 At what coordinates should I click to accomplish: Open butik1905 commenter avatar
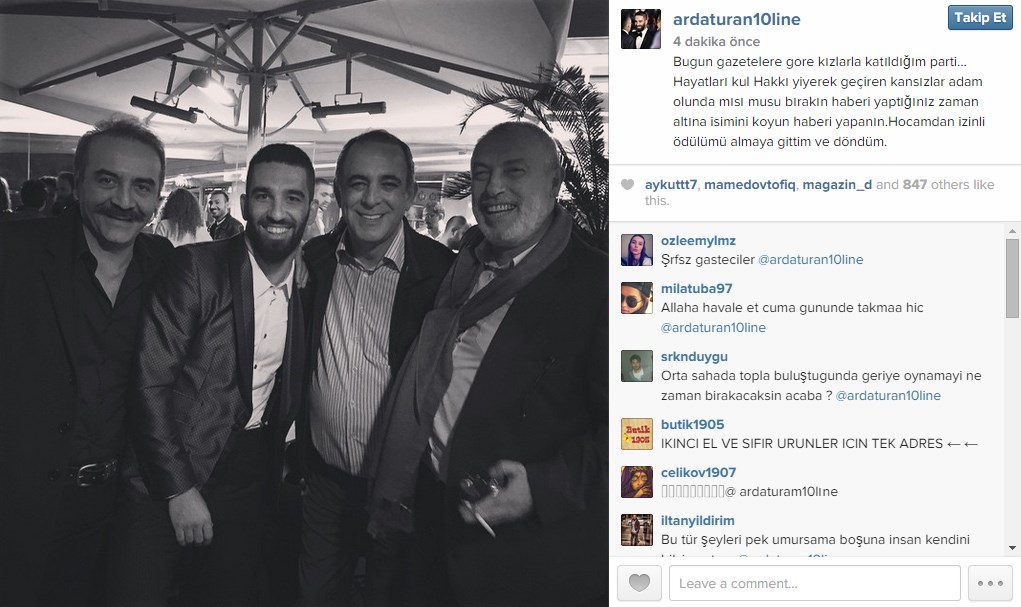click(x=637, y=434)
